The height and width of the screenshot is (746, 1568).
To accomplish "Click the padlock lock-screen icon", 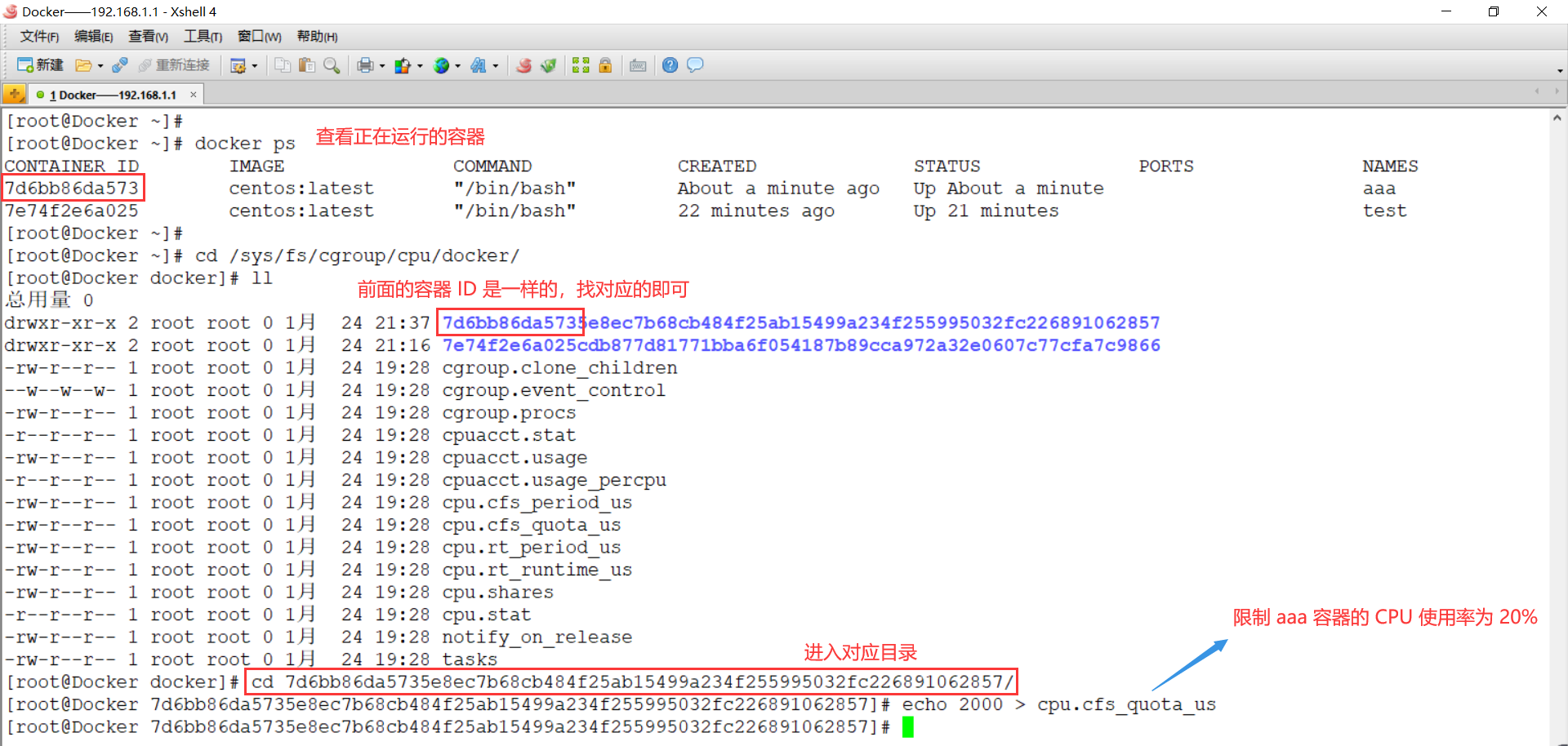I will (x=605, y=65).
